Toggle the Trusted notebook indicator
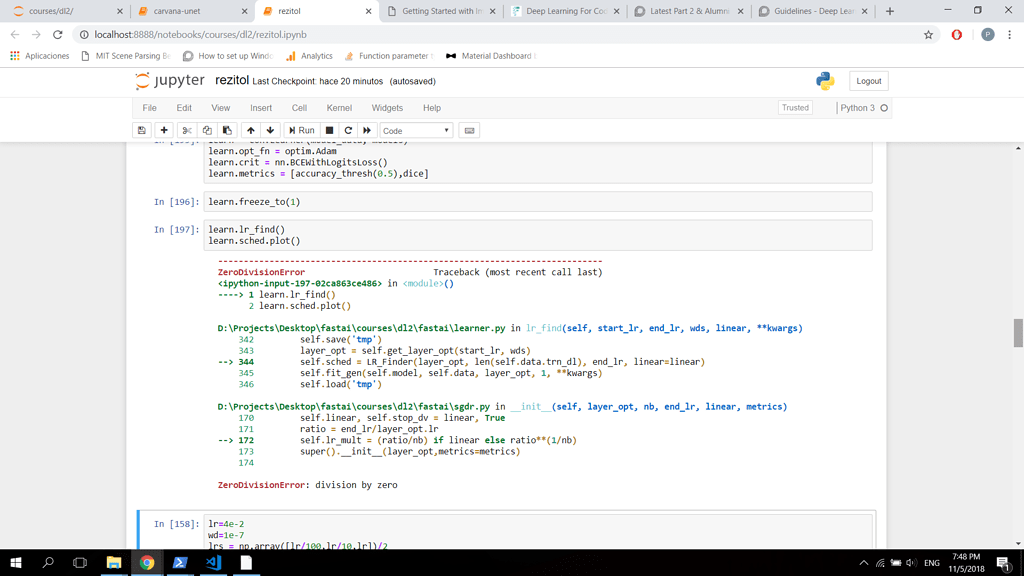The height and width of the screenshot is (576, 1024). pyautogui.click(x=795, y=108)
